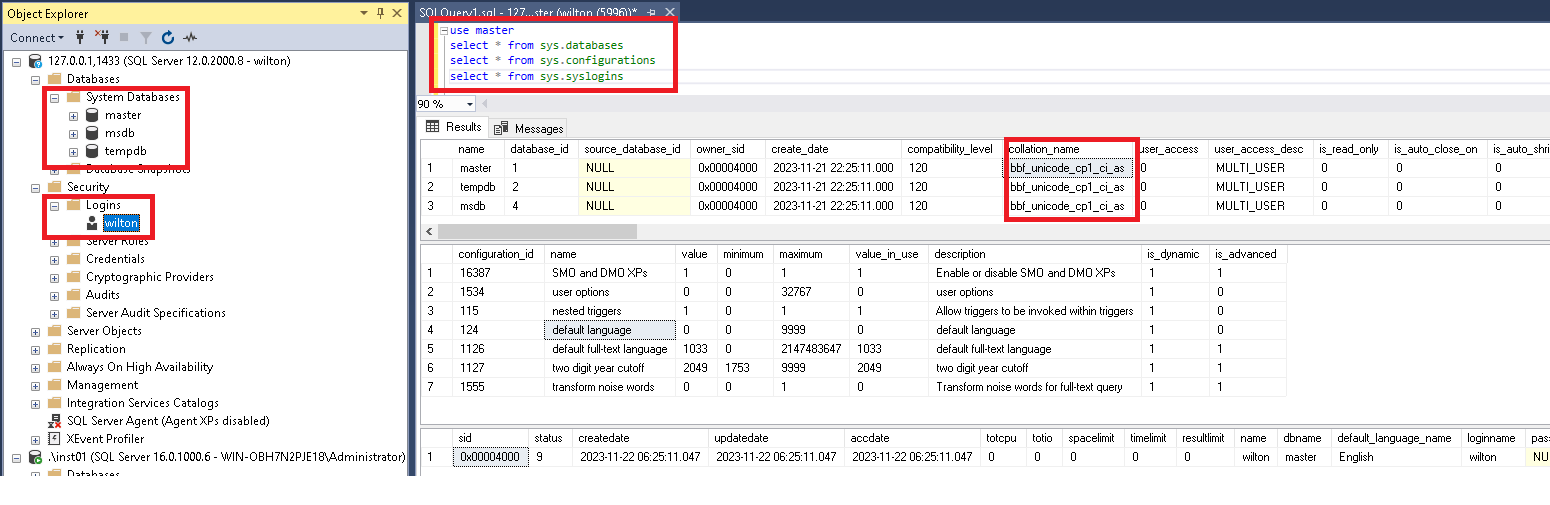
Task: Expand the tempdb database node
Action: [x=73, y=152]
